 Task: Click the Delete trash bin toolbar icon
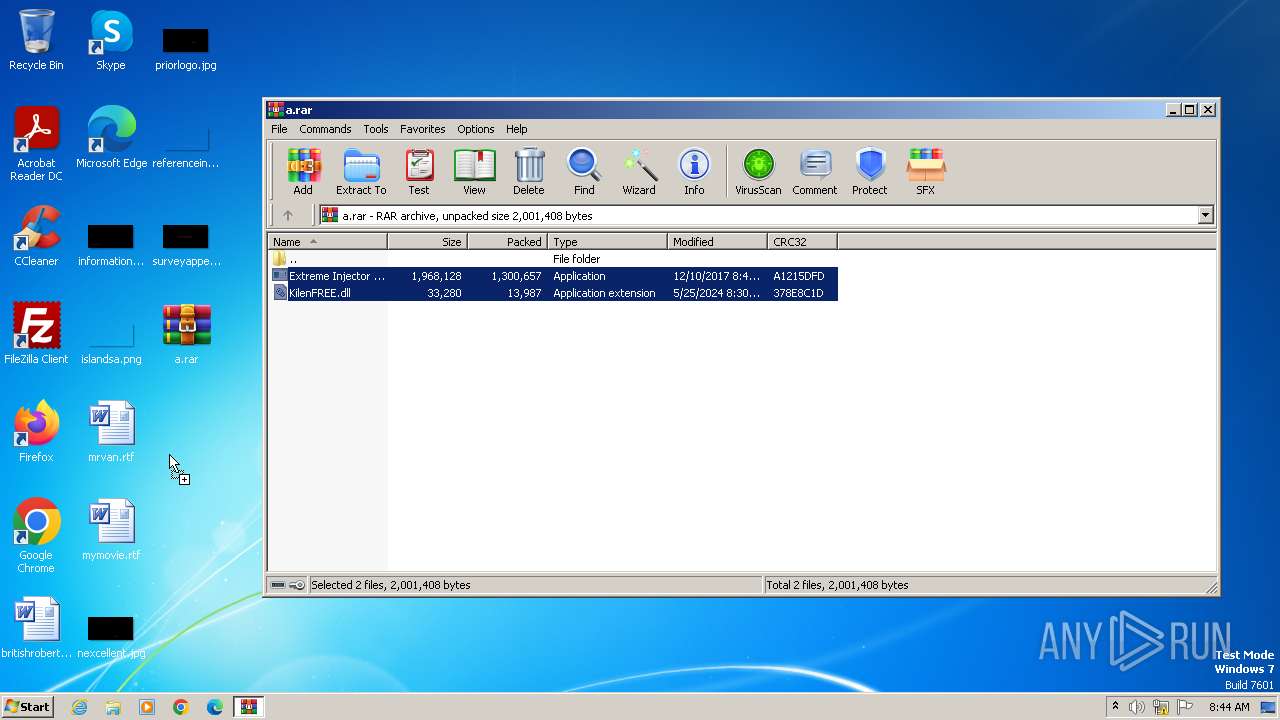point(529,172)
